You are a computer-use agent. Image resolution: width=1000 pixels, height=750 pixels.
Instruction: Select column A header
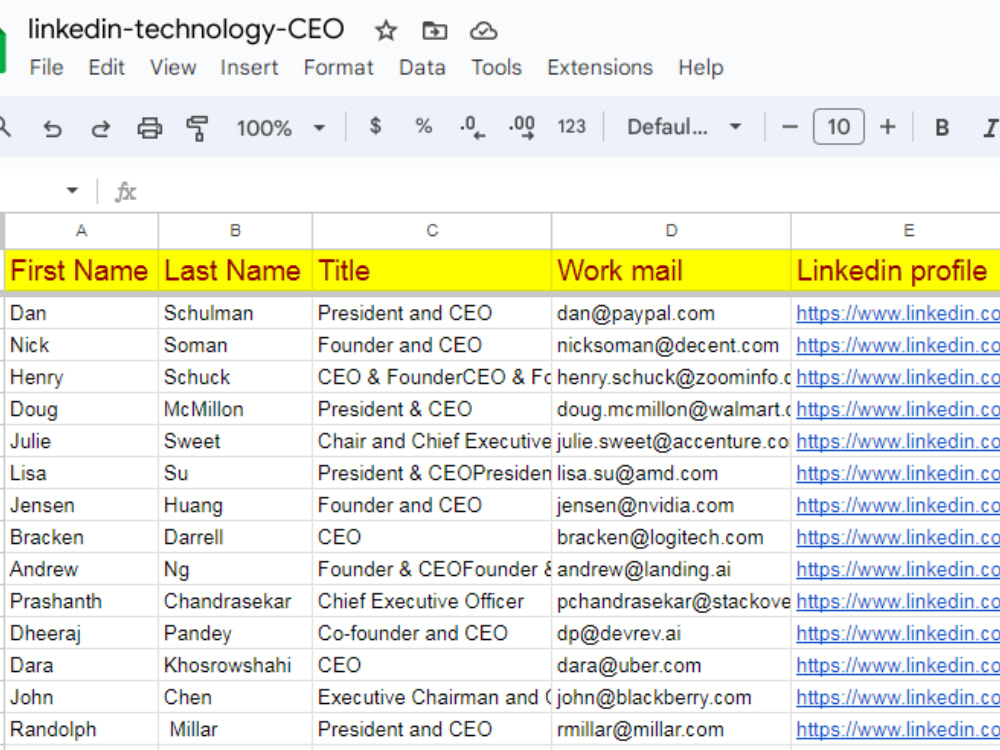(x=82, y=231)
